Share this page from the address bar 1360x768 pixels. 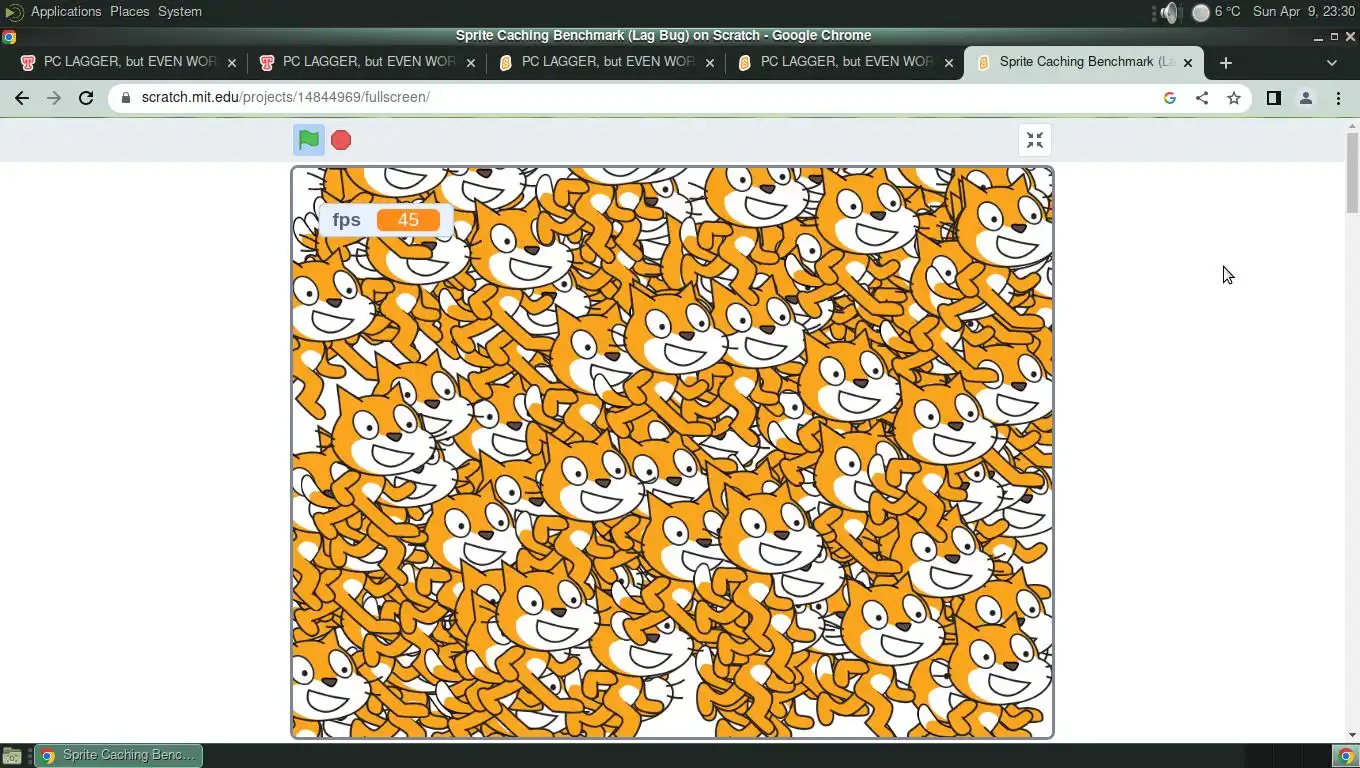(1202, 98)
